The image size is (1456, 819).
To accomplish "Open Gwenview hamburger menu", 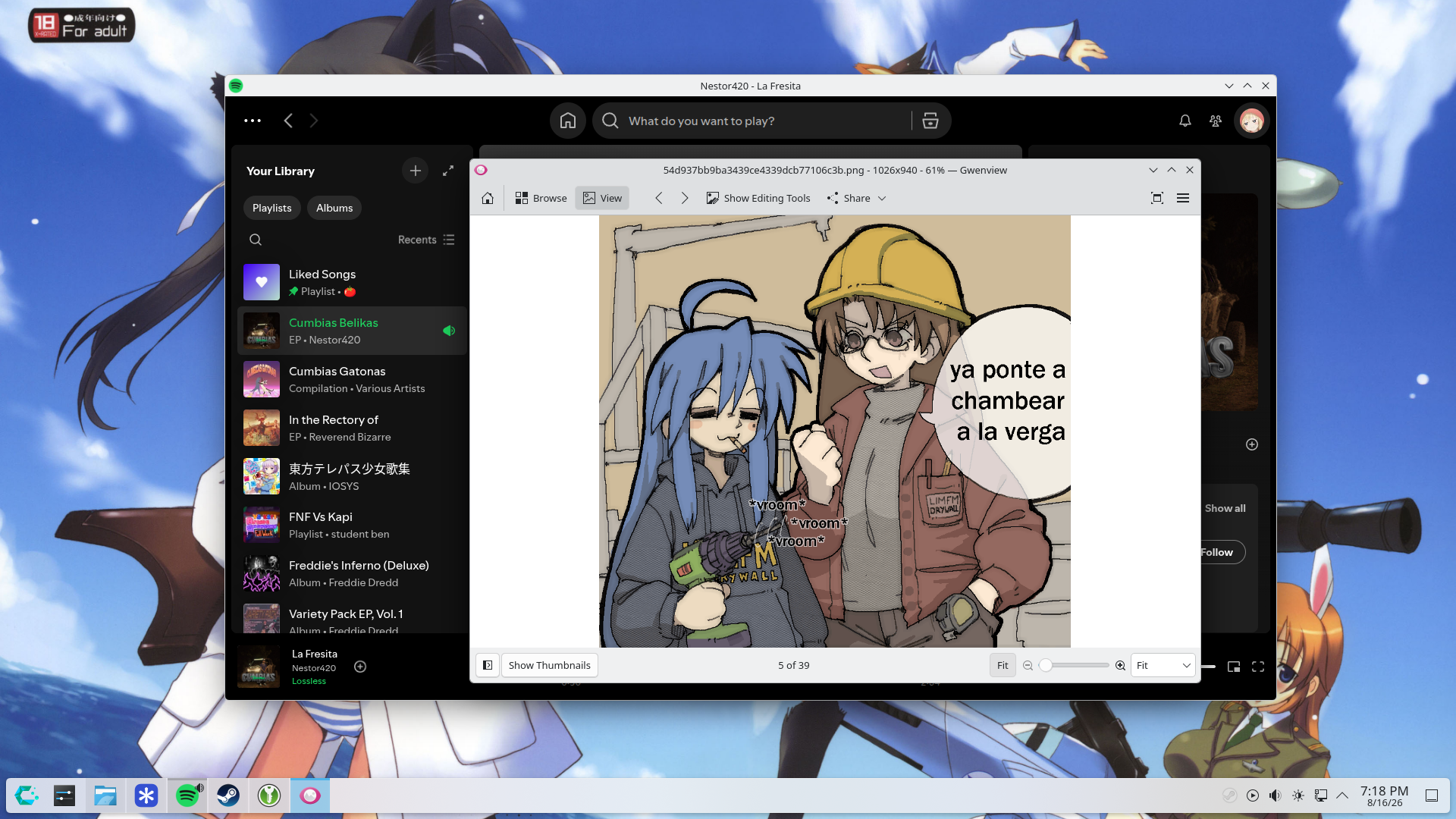I will pyautogui.click(x=1183, y=199).
